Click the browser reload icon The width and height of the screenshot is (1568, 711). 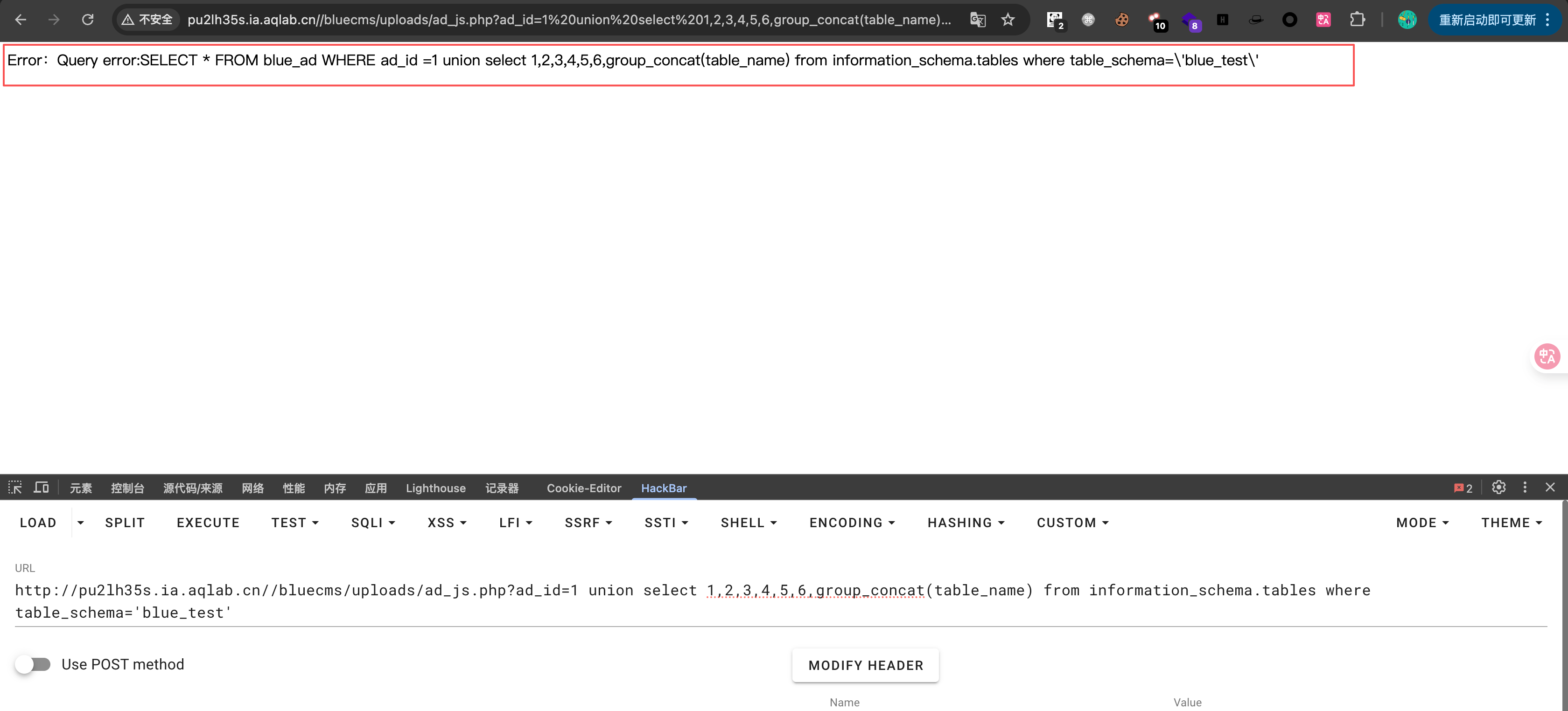pos(88,20)
